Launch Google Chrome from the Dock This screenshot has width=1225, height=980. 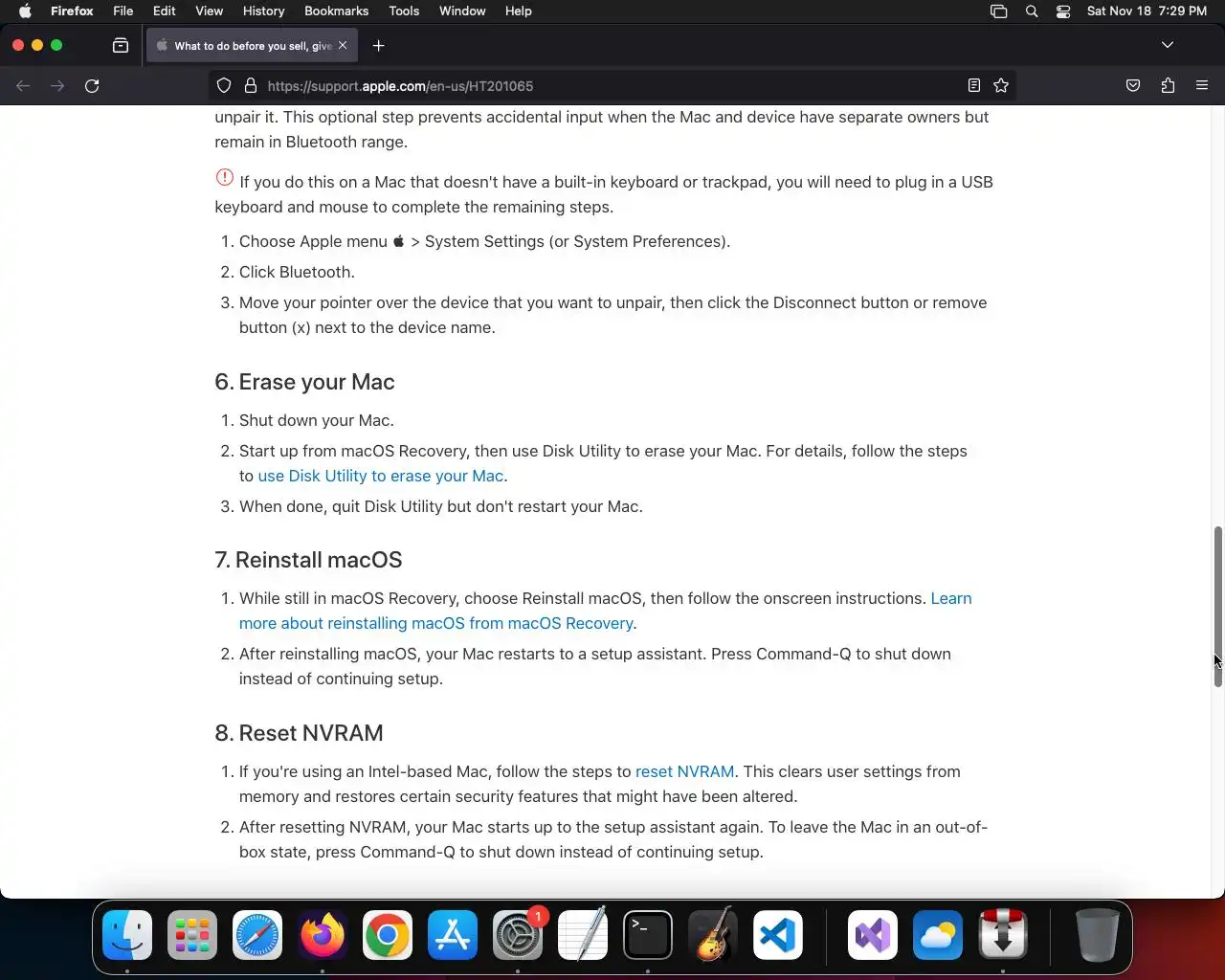pyautogui.click(x=388, y=935)
